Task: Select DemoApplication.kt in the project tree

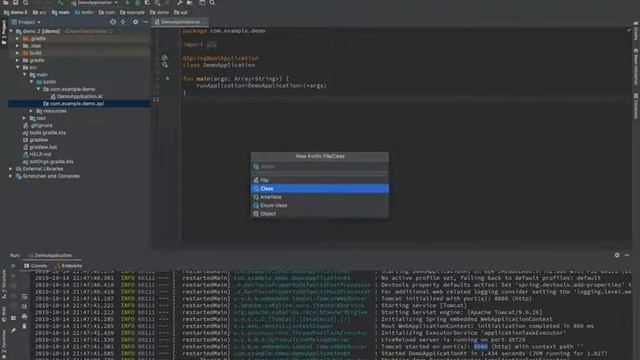Action: (x=80, y=96)
